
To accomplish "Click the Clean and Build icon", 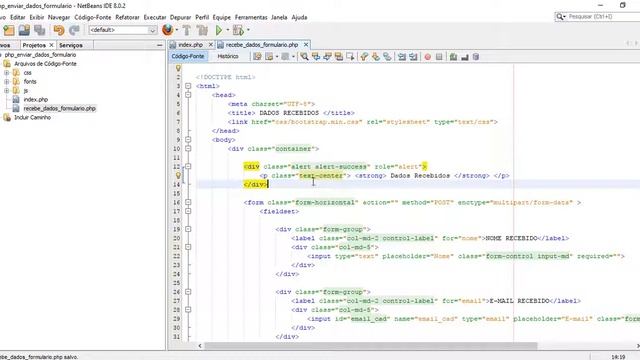I will click(202, 30).
